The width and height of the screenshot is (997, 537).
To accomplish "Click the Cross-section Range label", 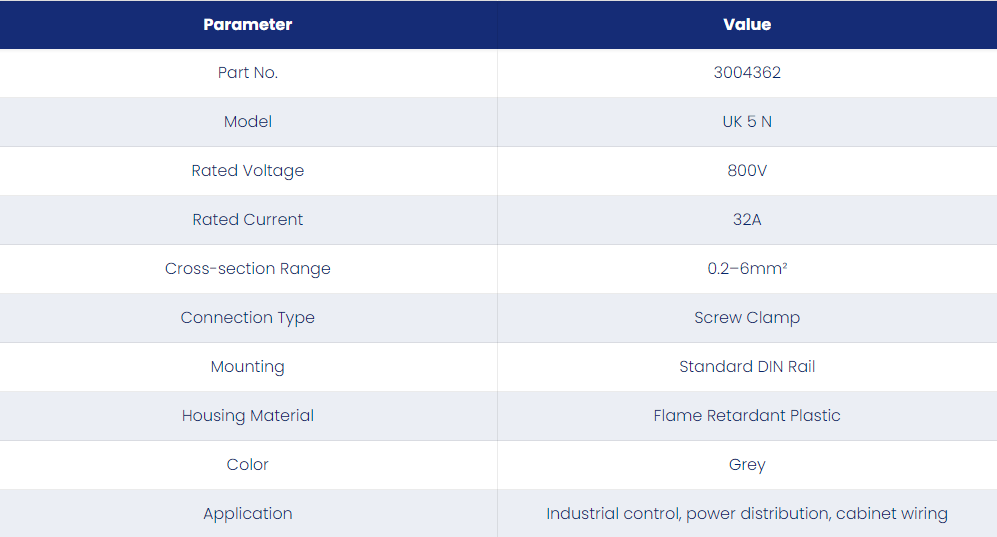I will point(247,268).
